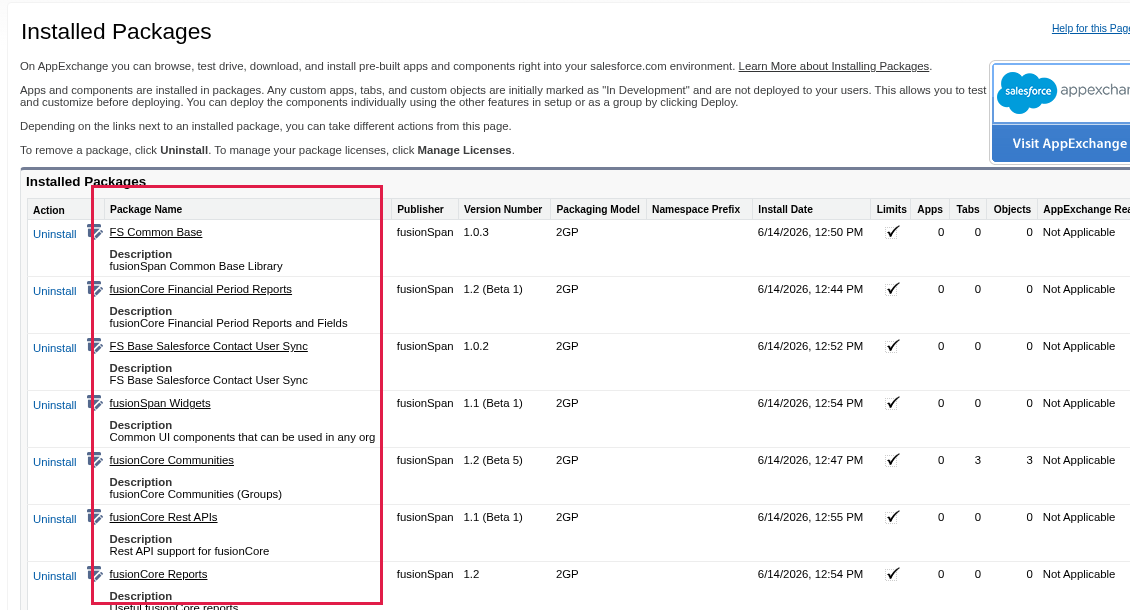Uninstall the fusionSpan Widgets package
Image resolution: width=1130 pixels, height=610 pixels.
point(55,405)
